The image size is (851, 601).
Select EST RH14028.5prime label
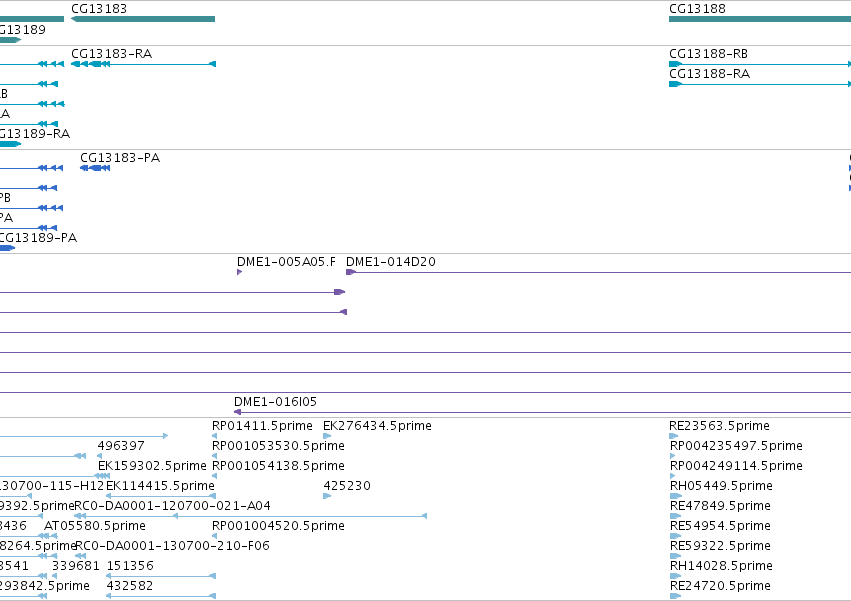click(721, 566)
